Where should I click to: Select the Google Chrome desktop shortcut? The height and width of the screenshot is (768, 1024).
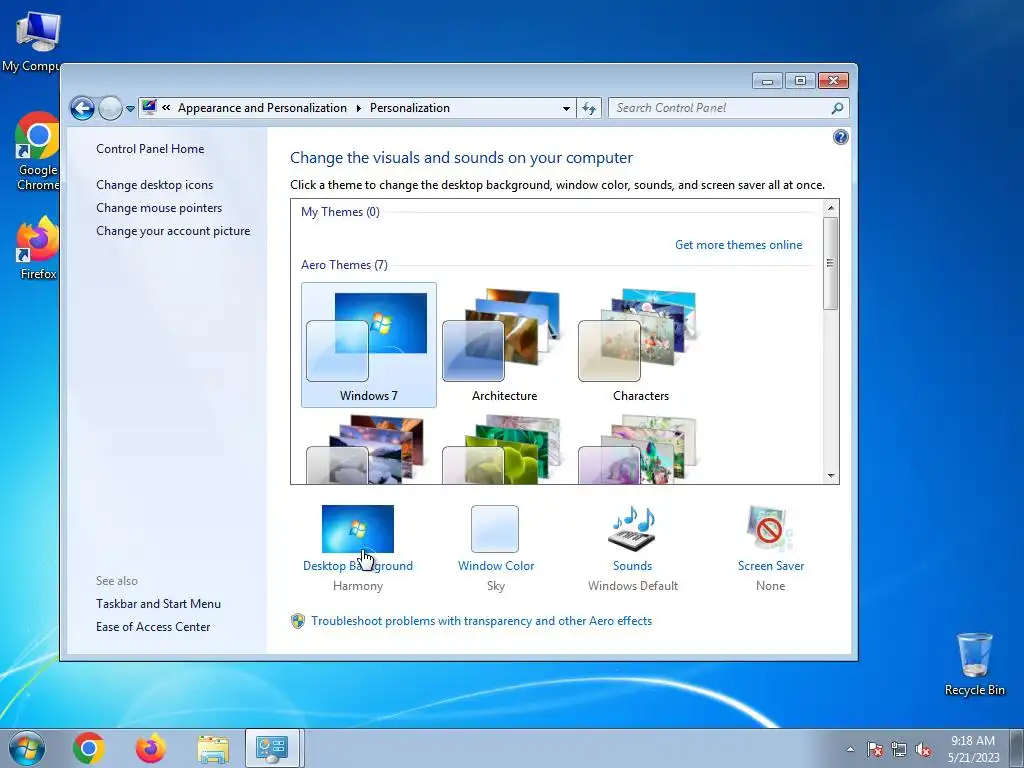(x=38, y=151)
